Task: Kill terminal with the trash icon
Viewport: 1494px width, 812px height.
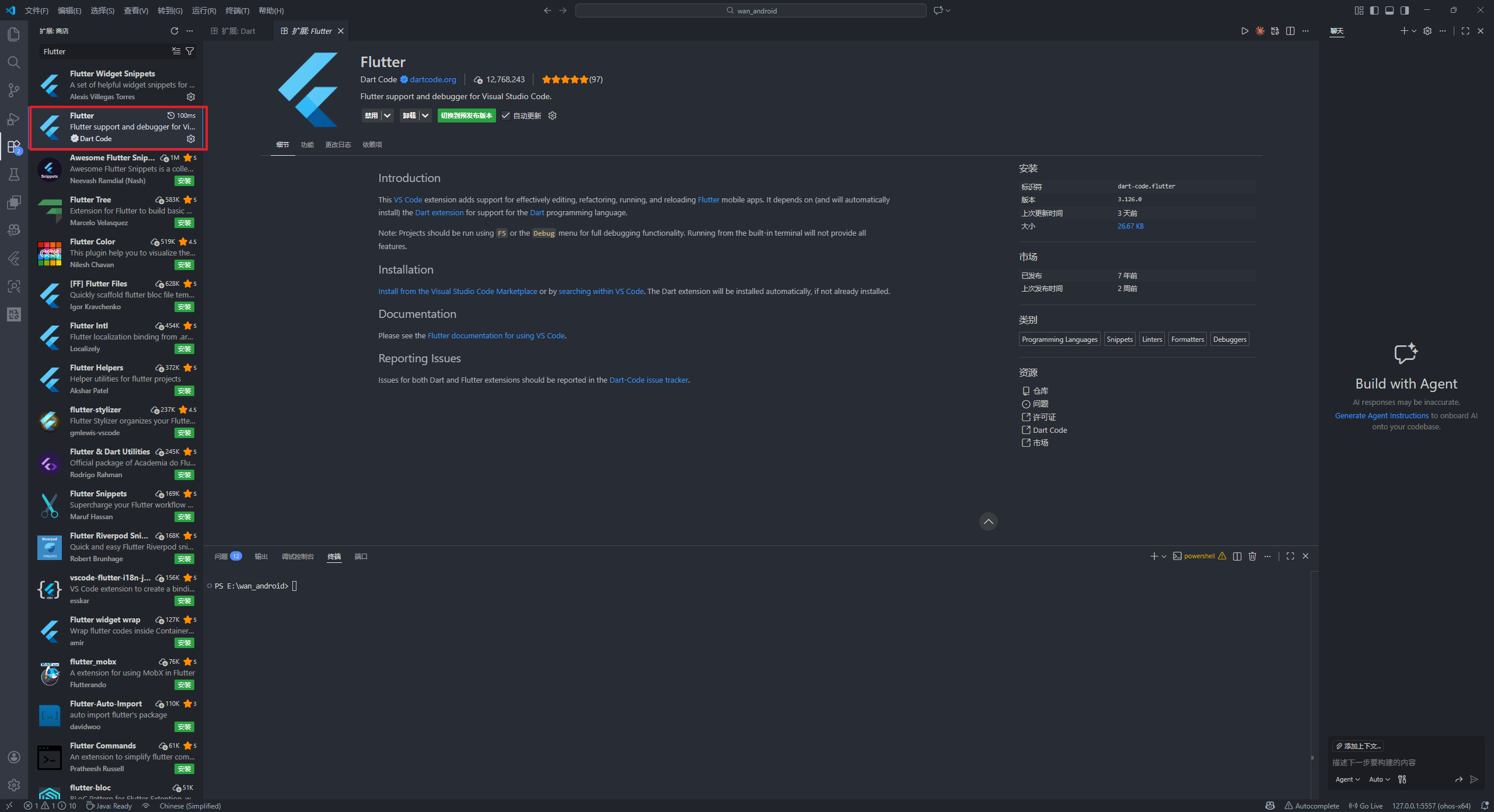Action: click(x=1252, y=556)
